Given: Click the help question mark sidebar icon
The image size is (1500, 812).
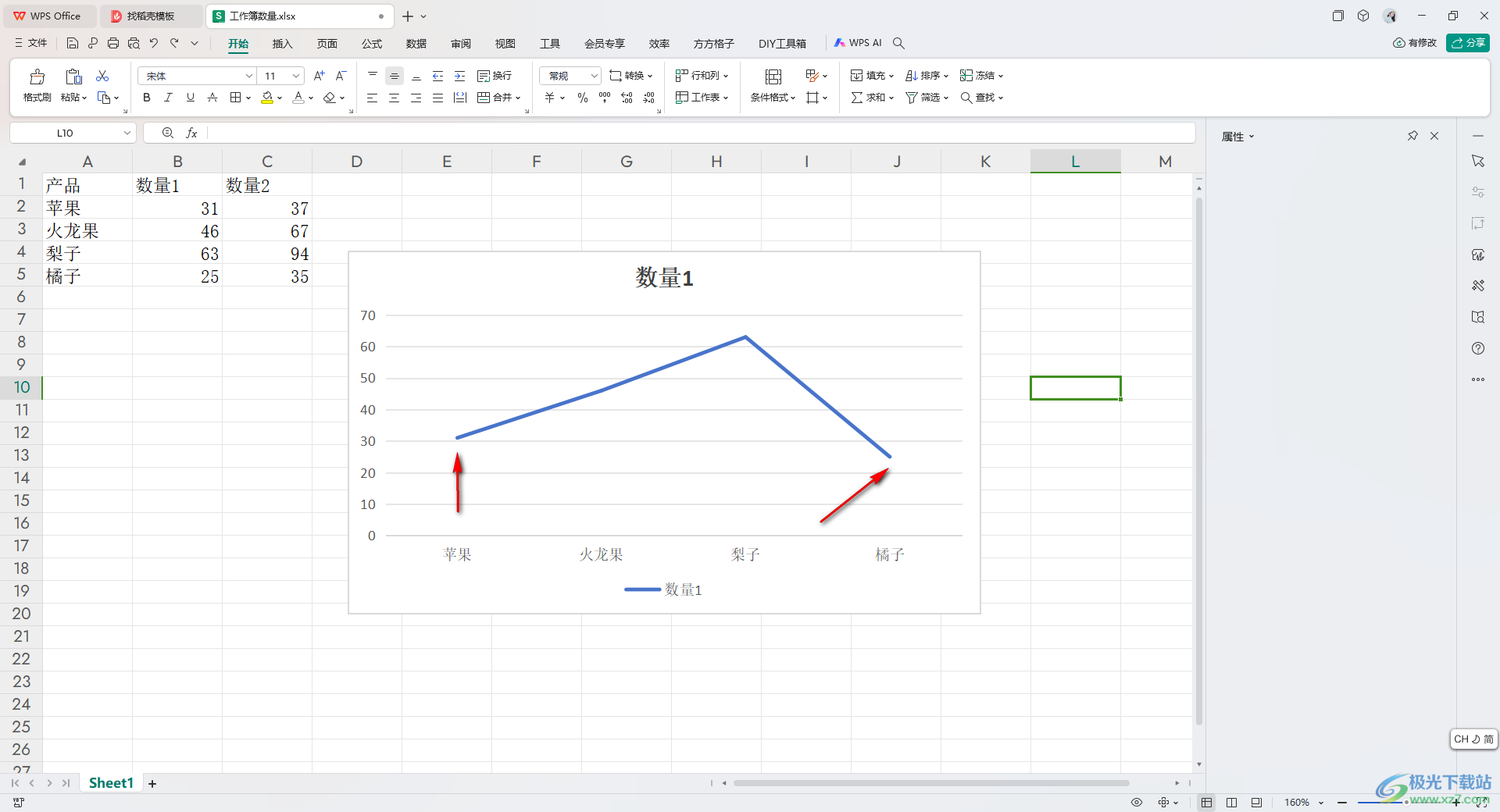Looking at the screenshot, I should pos(1478,348).
